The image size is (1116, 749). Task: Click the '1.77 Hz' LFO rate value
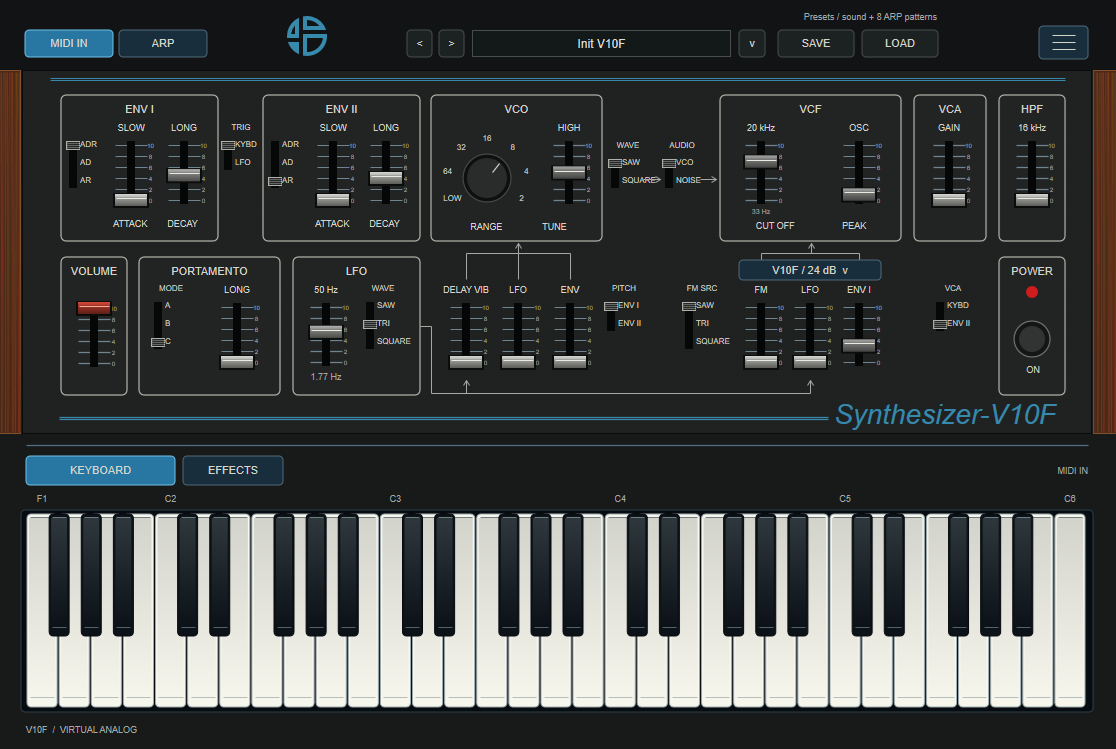click(x=326, y=377)
